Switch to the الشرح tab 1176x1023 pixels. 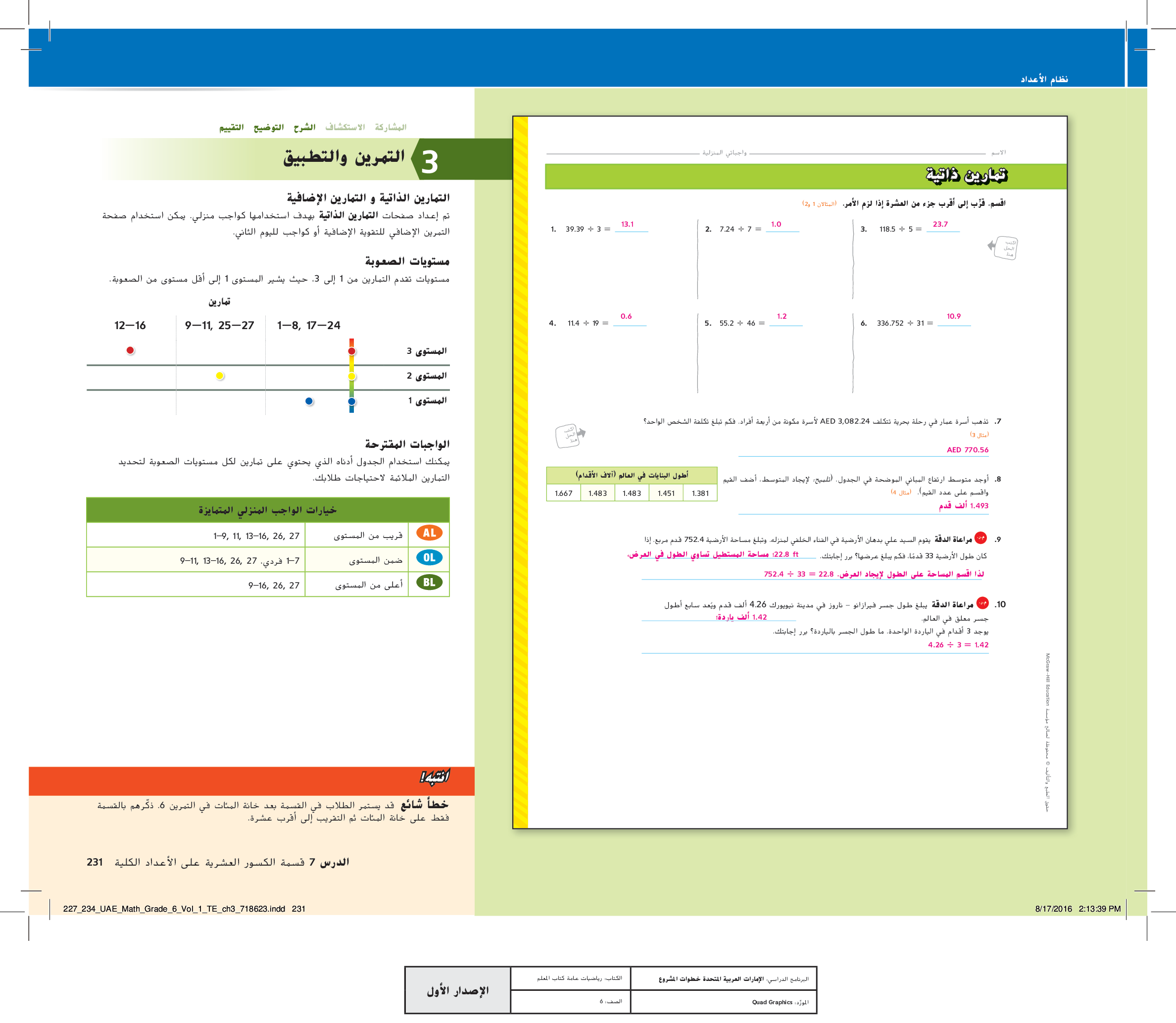304,127
